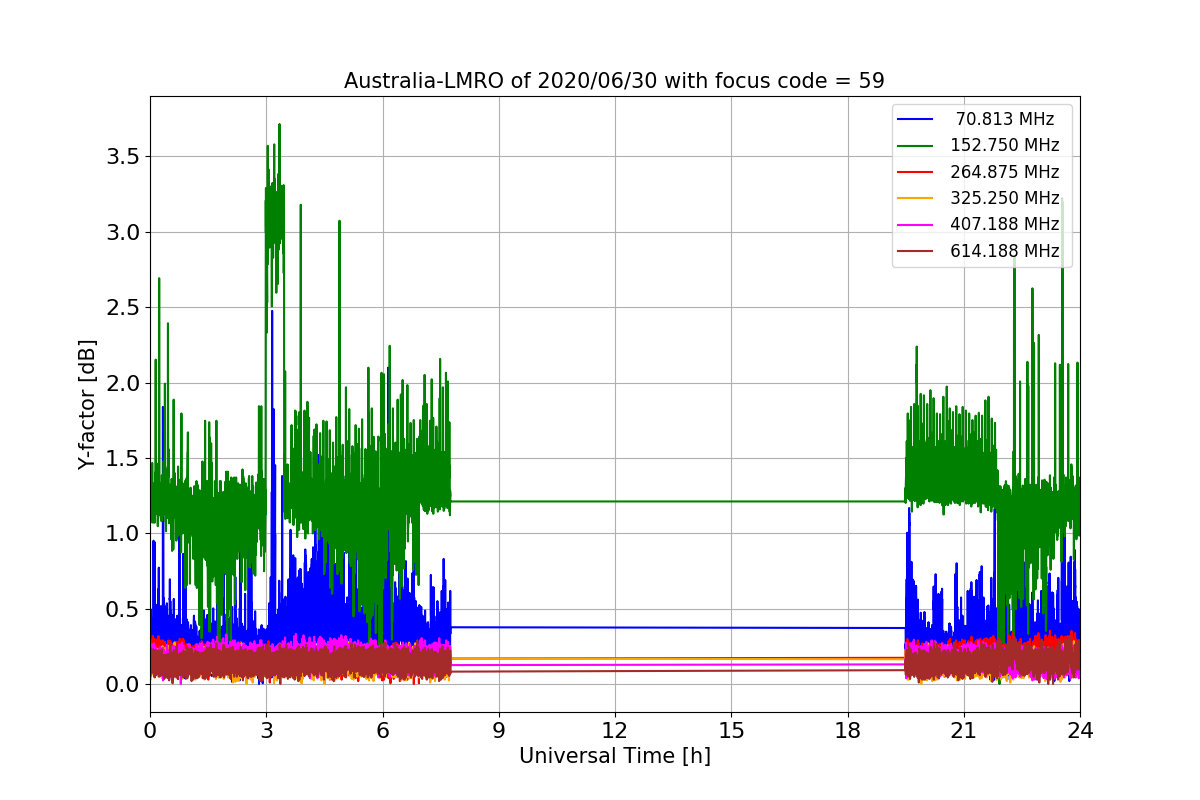1200x800 pixels.
Task: Click the x-axis tick label 18
Action: [x=847, y=730]
